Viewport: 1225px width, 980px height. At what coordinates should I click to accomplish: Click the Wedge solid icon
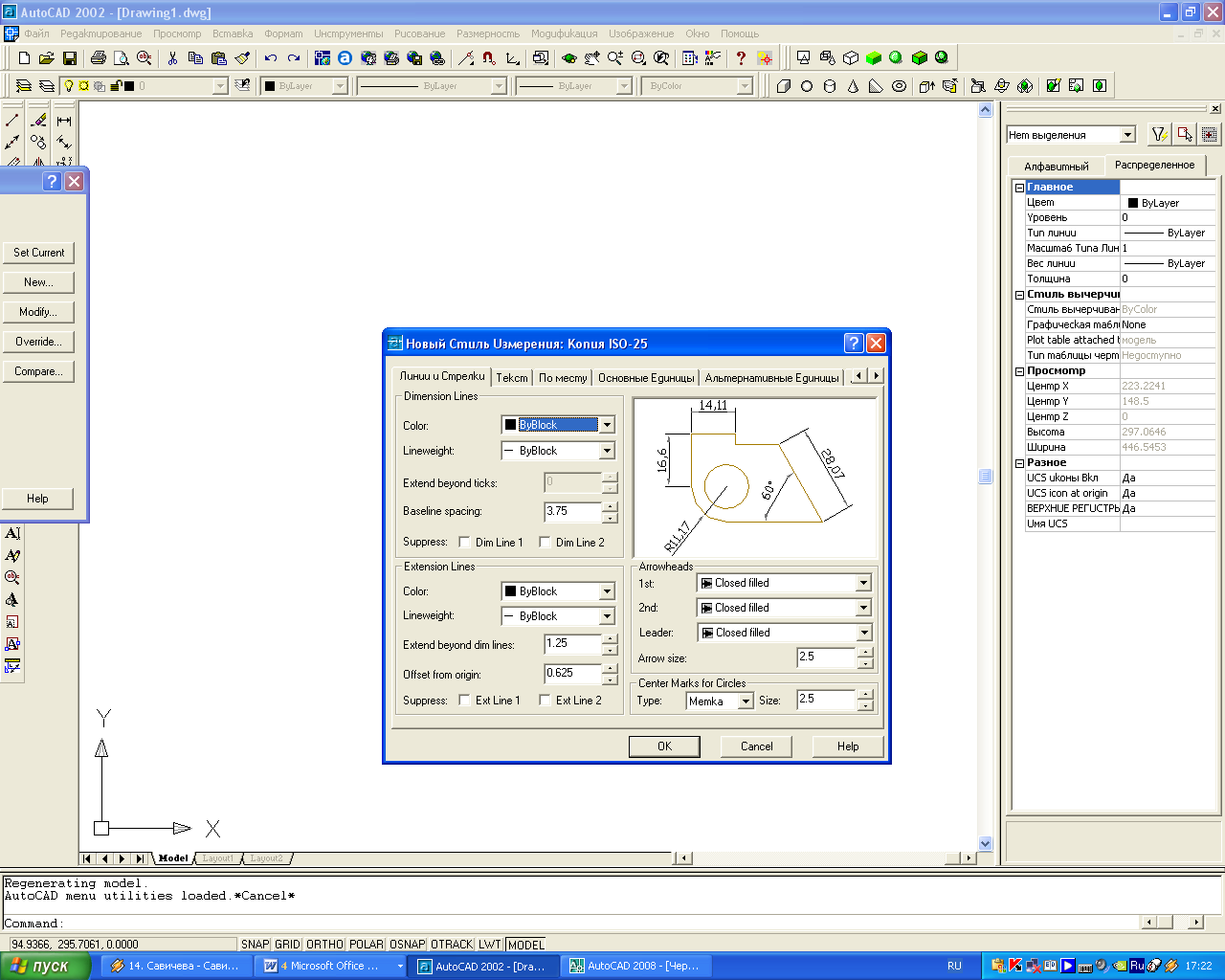[876, 86]
